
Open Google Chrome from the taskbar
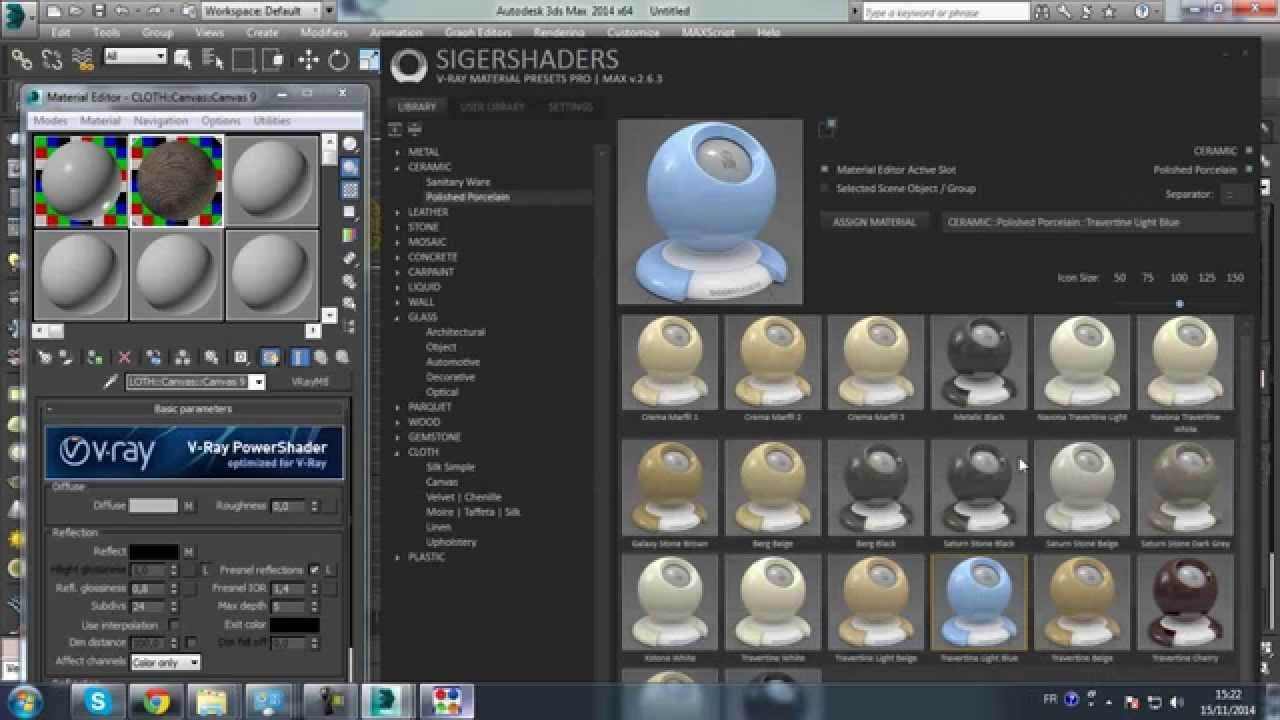(x=156, y=702)
